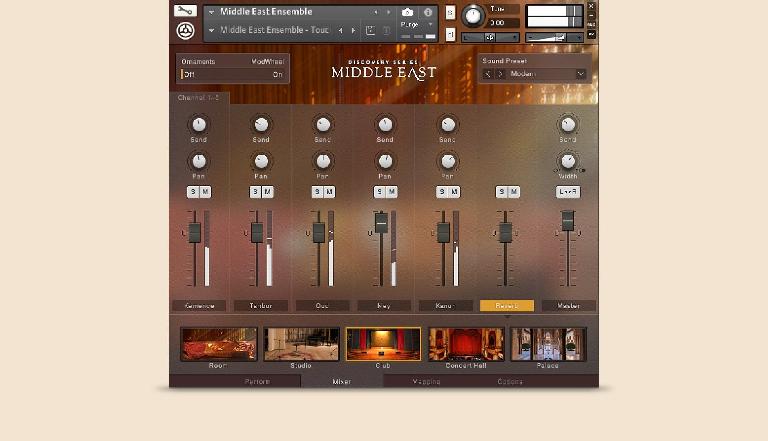Image resolution: width=768 pixels, height=441 pixels.
Task: Click the Kanun channel Send knob
Action: click(x=448, y=124)
